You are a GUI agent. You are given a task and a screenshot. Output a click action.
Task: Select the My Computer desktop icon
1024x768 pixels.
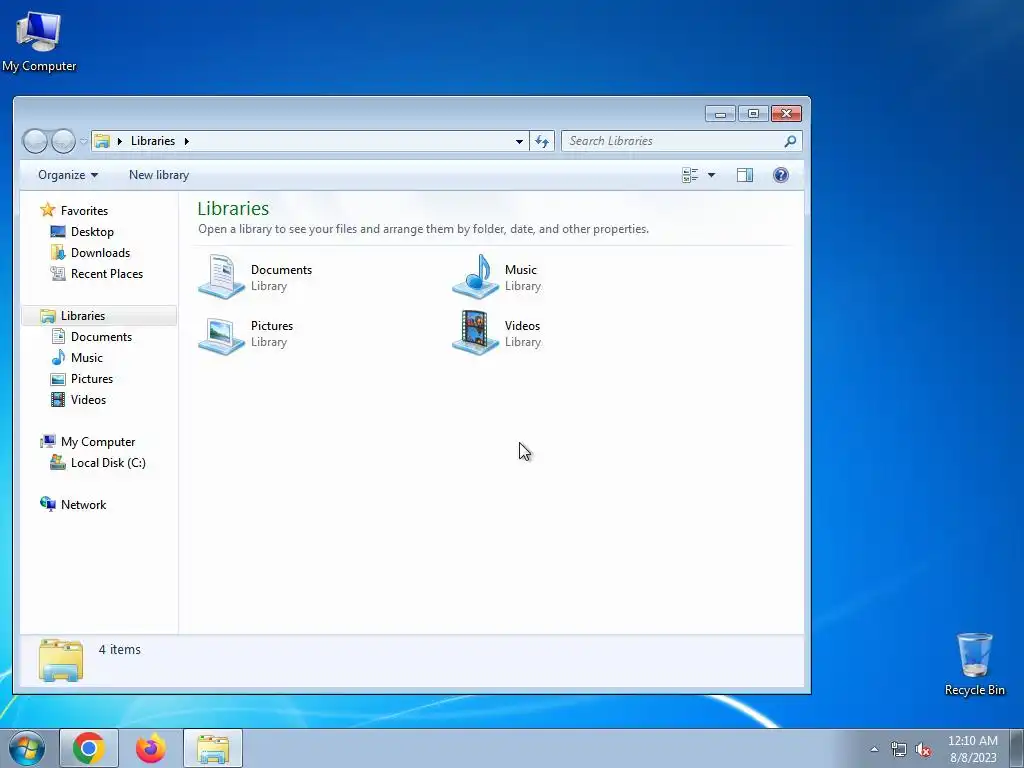pyautogui.click(x=39, y=40)
